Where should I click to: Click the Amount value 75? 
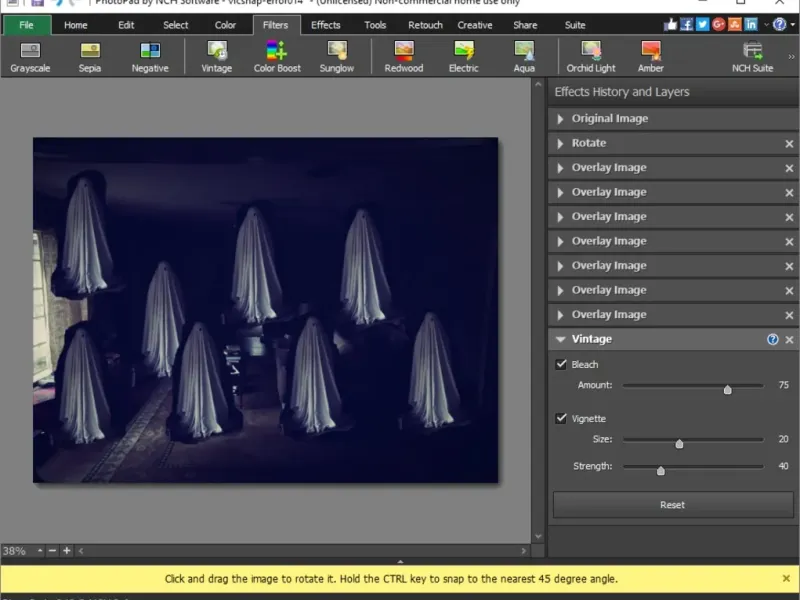click(x=784, y=385)
